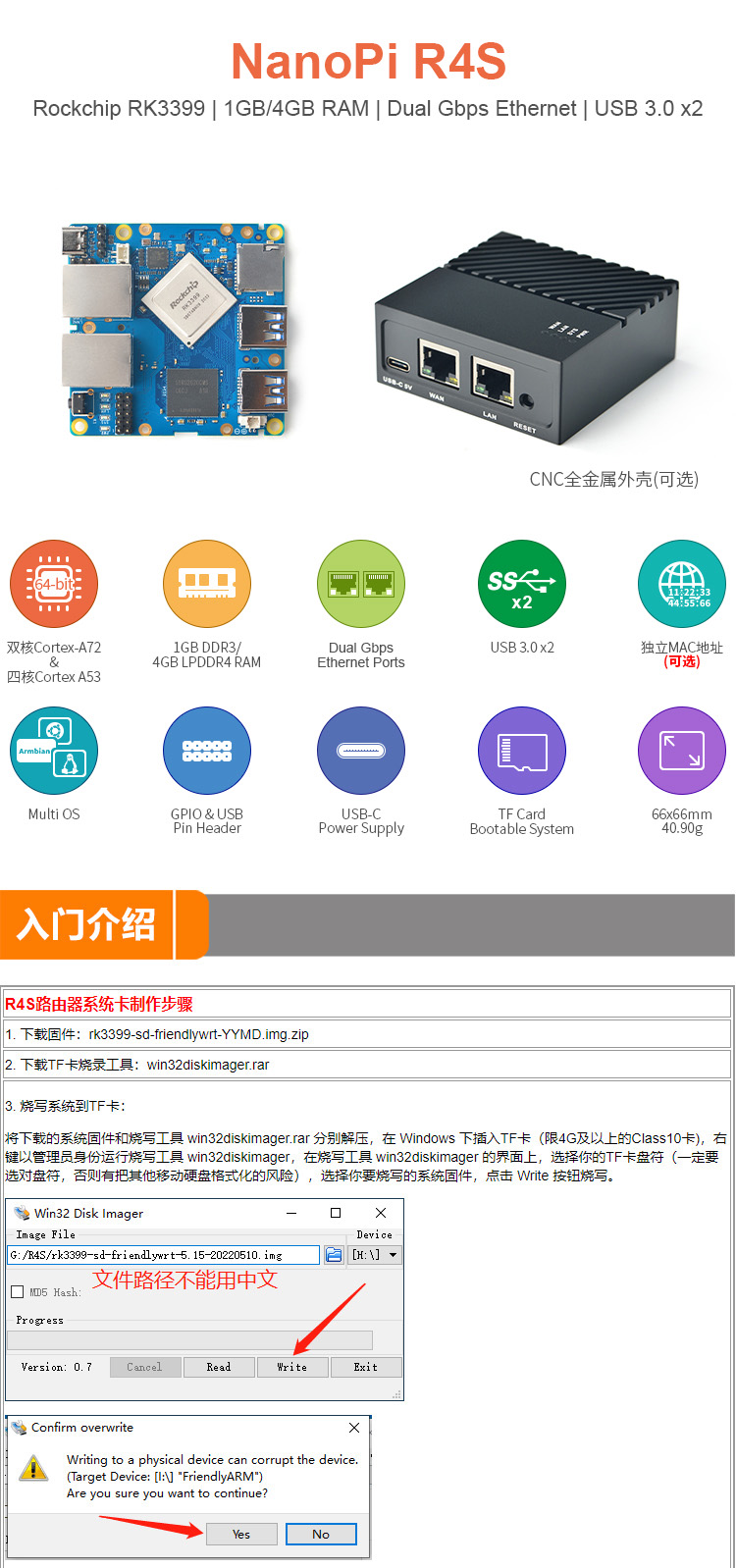The width and height of the screenshot is (736, 1568).
Task: Minimize the Win32 Disk Imager window
Action: click(291, 1213)
